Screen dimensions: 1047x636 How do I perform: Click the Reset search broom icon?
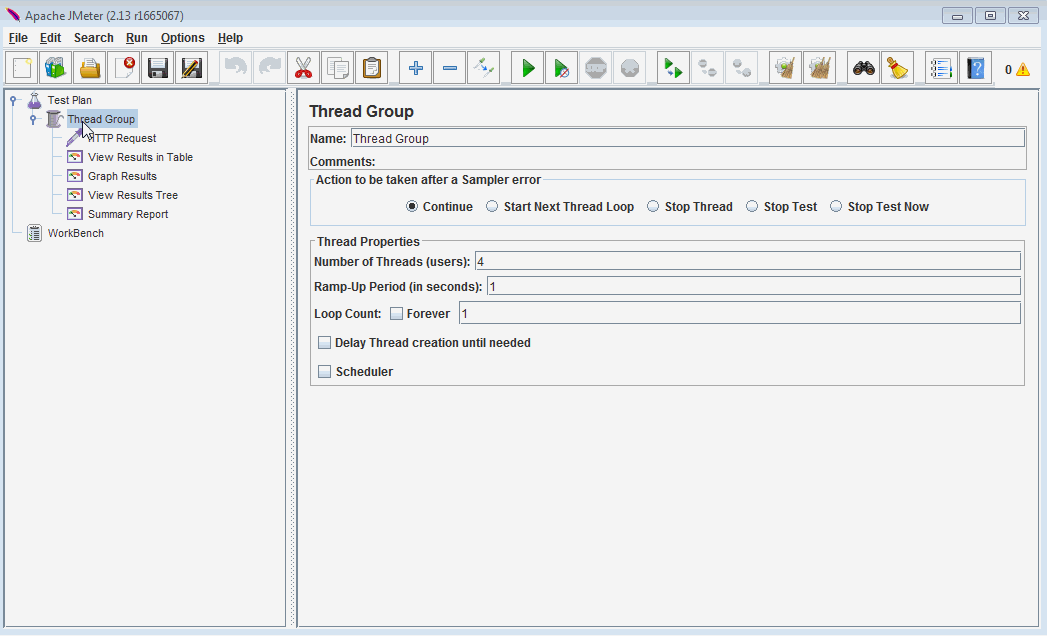[x=898, y=68]
